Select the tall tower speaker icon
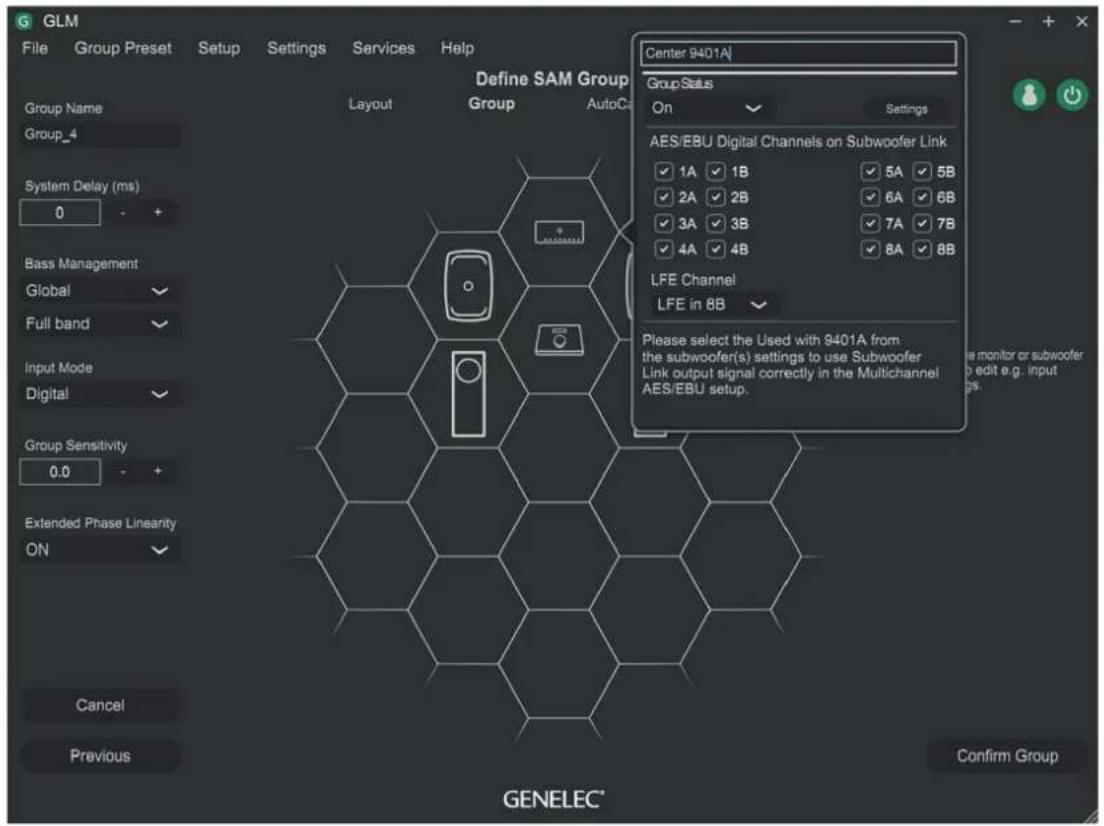1104x826 pixels. click(x=468, y=394)
